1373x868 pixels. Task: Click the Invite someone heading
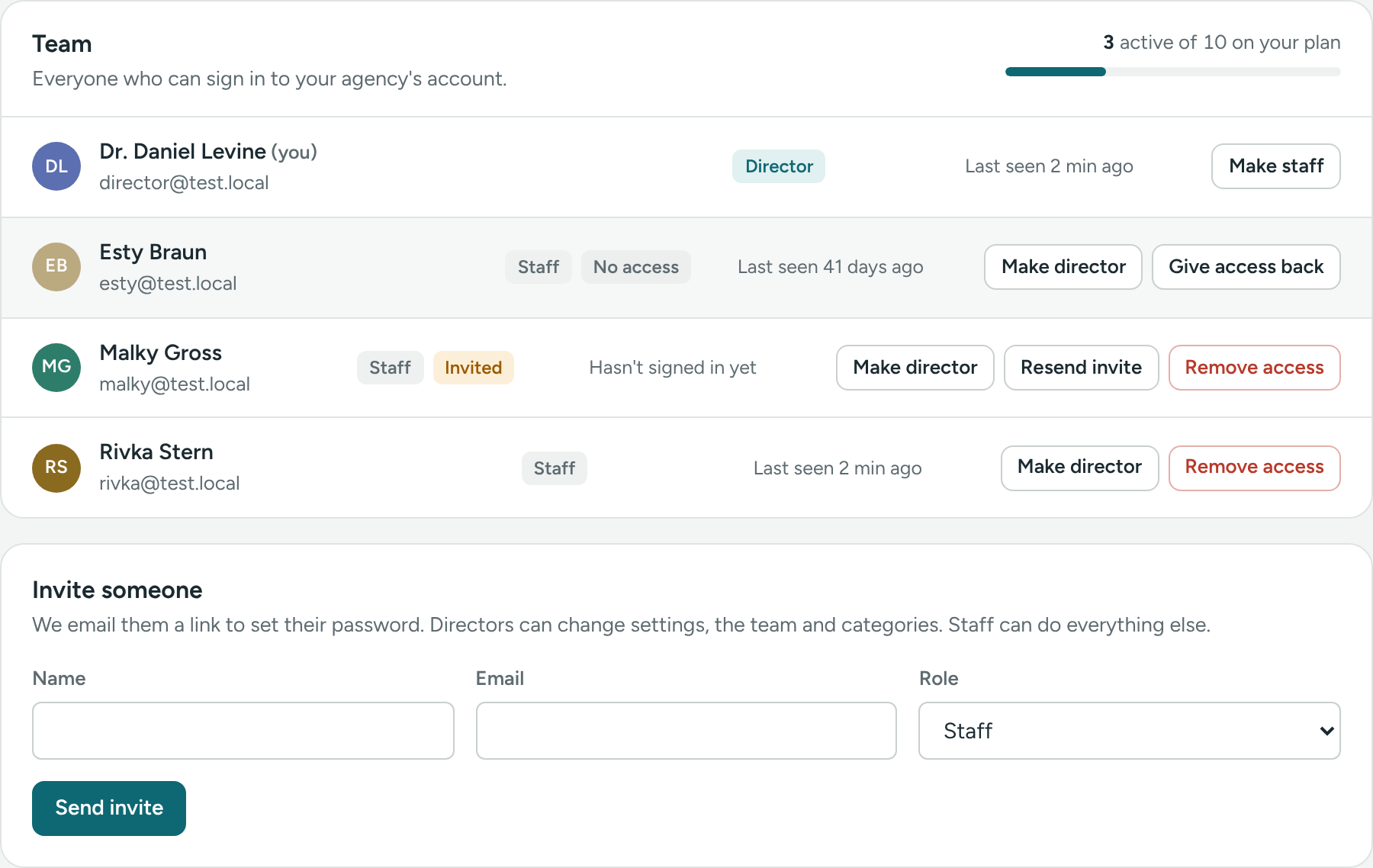[117, 590]
